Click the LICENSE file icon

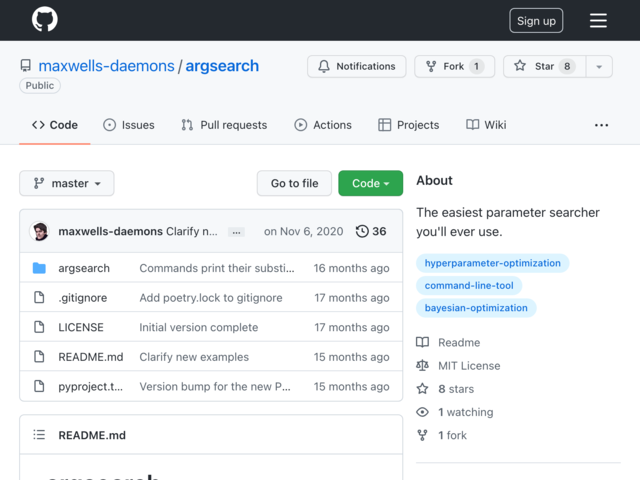pyautogui.click(x=39, y=327)
